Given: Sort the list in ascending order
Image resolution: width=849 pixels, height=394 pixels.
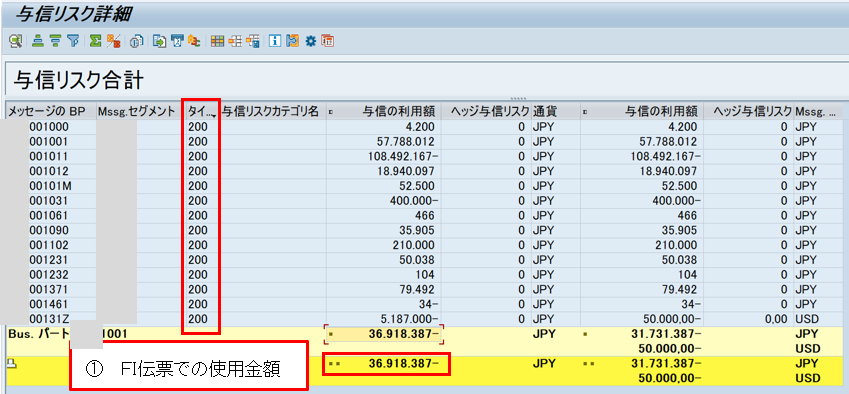Looking at the screenshot, I should click(38, 41).
